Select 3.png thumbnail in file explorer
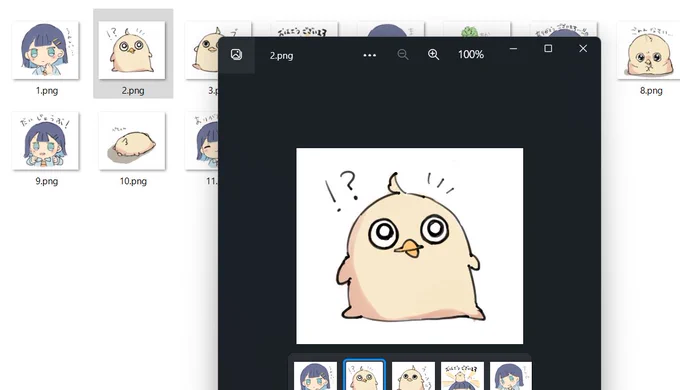Screen dimensions: 680x390 (202, 50)
